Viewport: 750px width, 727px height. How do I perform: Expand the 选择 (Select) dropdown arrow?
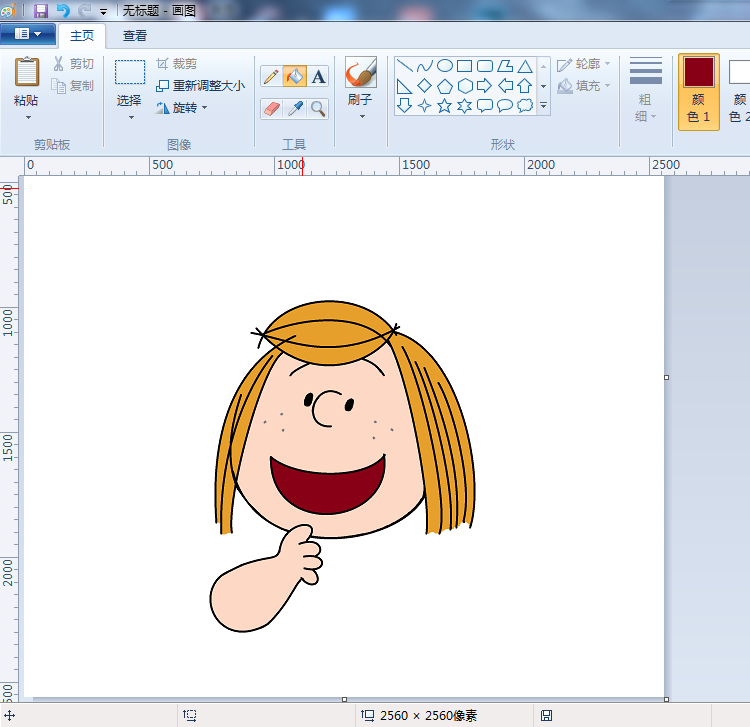coord(130,118)
